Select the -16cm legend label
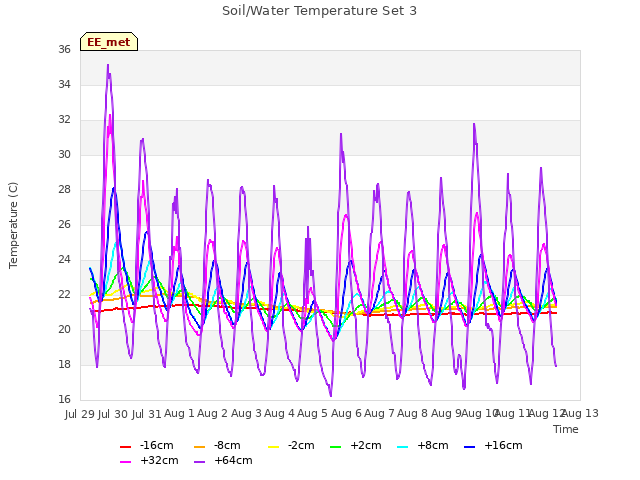Screen dimensions: 640x480 pos(156,445)
